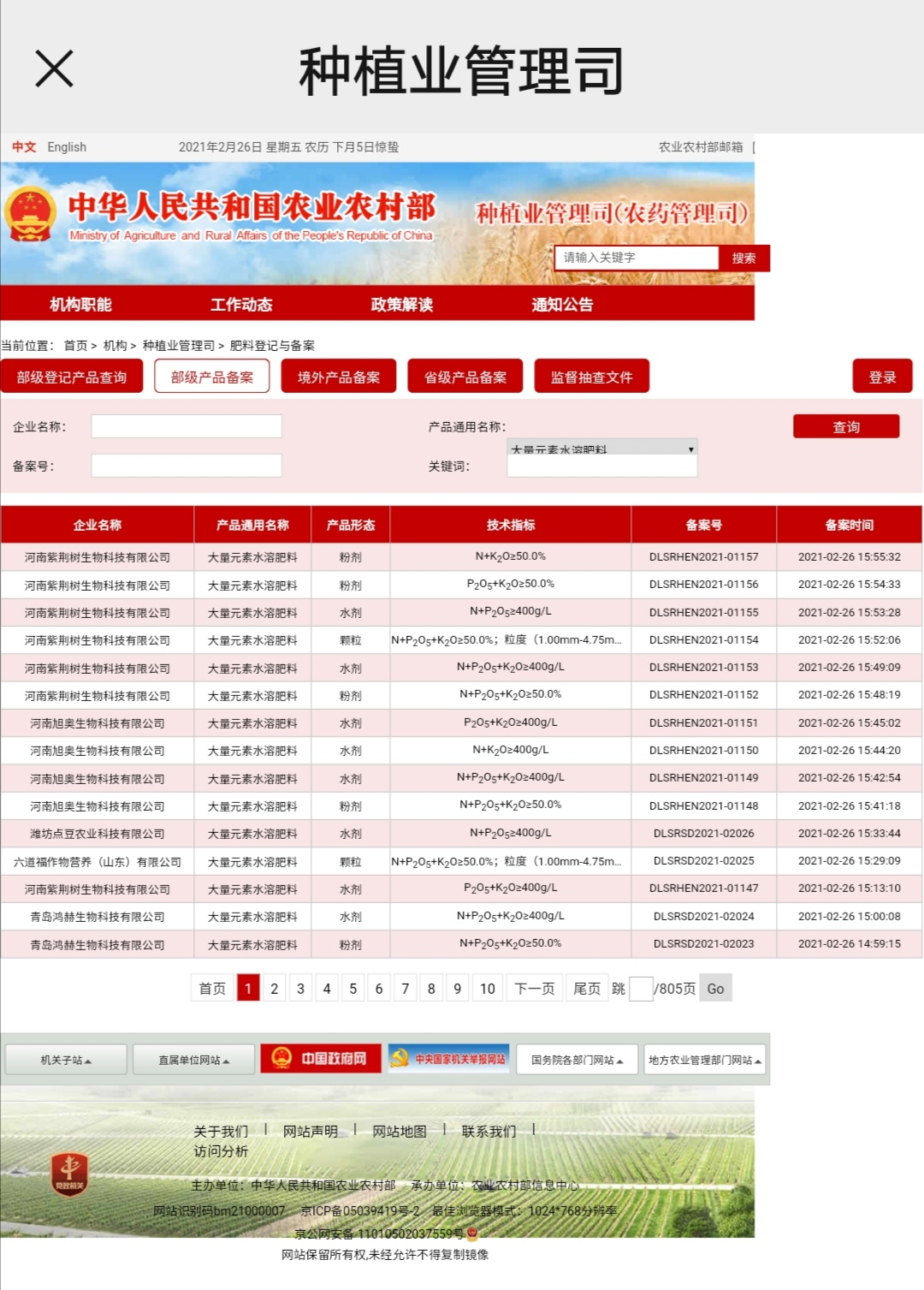The image size is (924, 1290).
Task: Select the 省级产品备案 tab
Action: (465, 377)
